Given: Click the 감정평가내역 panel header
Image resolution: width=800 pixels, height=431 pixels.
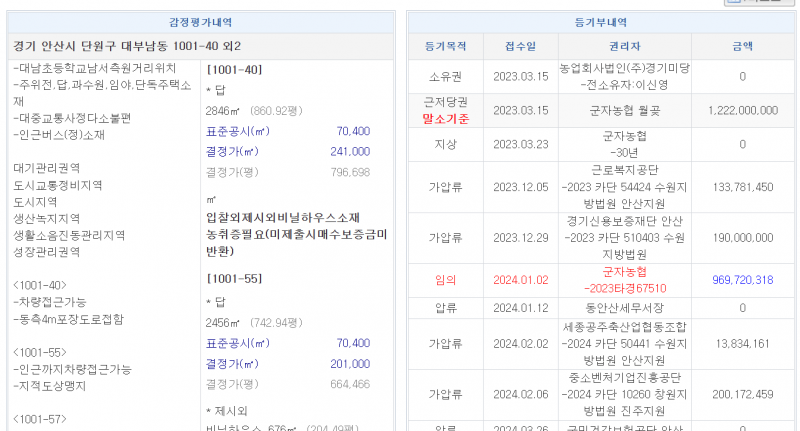Looking at the screenshot, I should click(200, 22).
